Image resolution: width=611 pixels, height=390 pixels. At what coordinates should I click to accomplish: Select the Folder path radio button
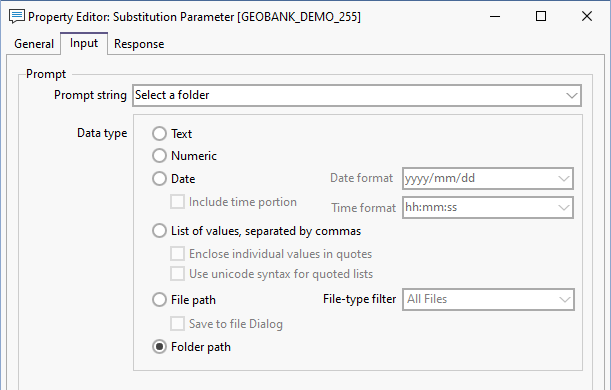[x=159, y=347]
